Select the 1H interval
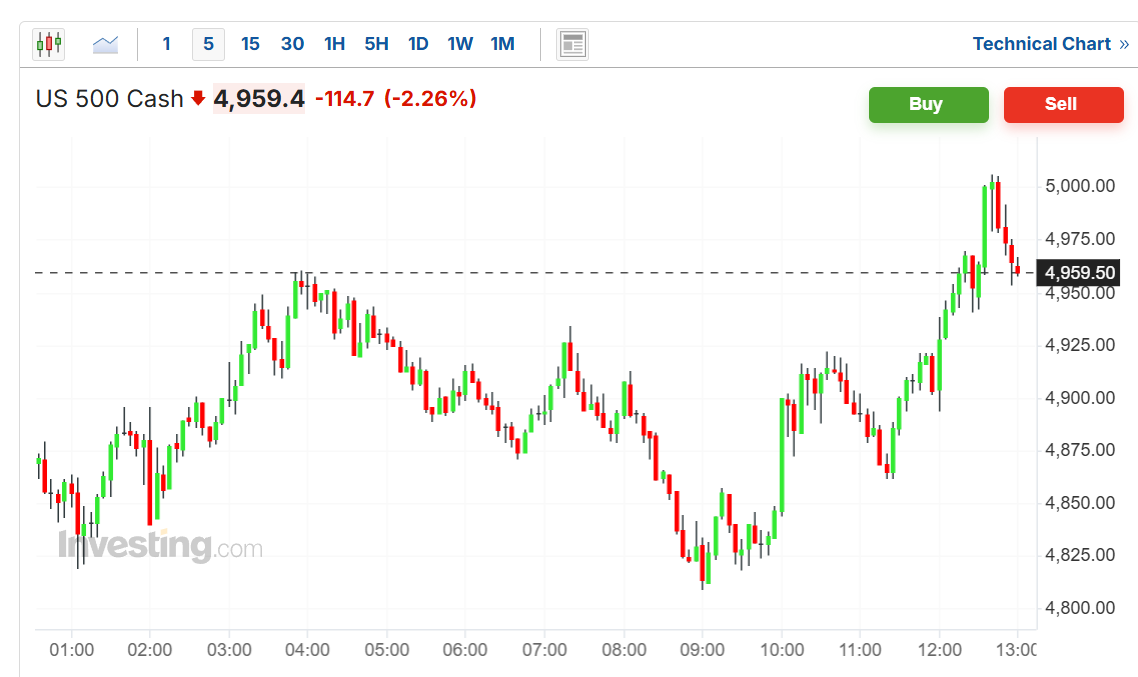The height and width of the screenshot is (677, 1138). 335,44
